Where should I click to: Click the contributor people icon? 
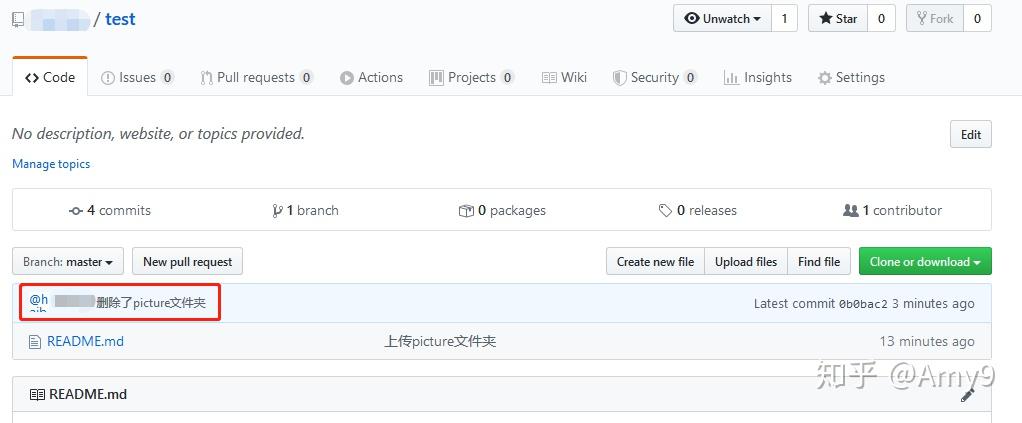tap(851, 211)
